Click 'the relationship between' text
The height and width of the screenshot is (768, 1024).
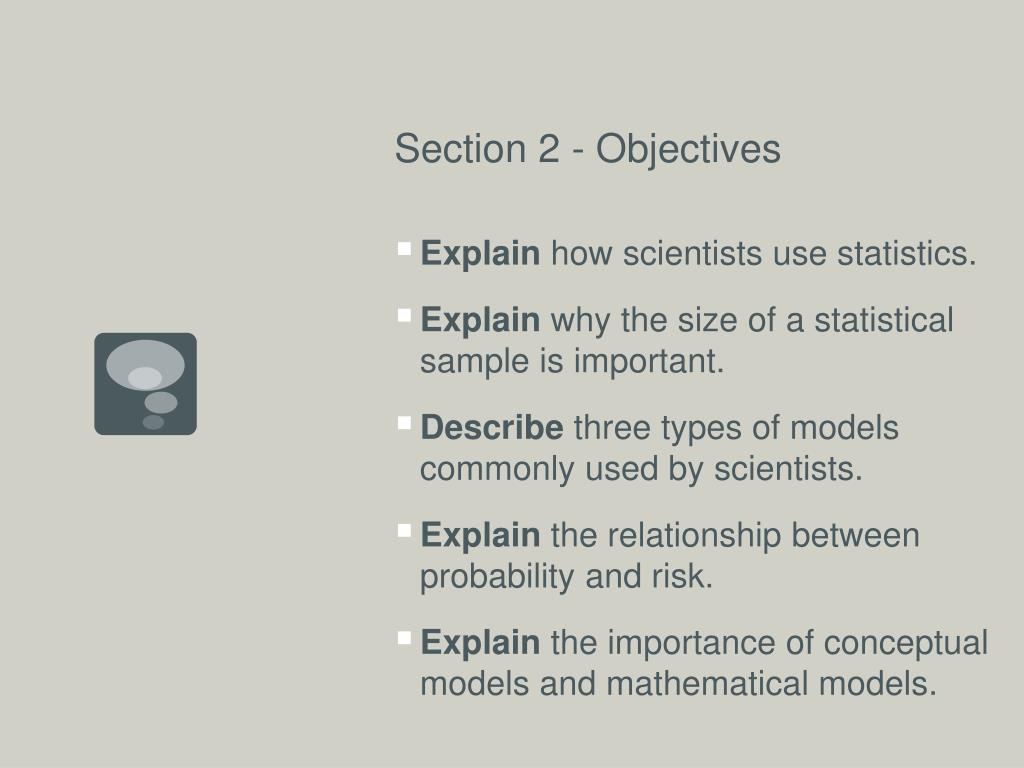[735, 535]
